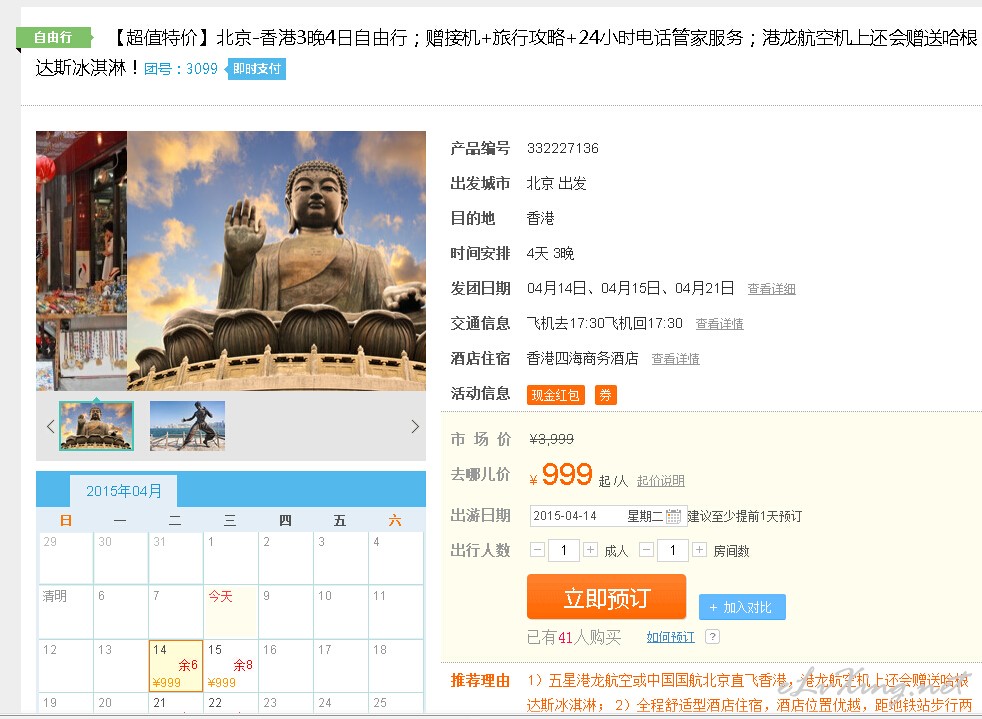Open 查看详情 link for hotel accommodation
982x719 pixels.
click(x=675, y=359)
